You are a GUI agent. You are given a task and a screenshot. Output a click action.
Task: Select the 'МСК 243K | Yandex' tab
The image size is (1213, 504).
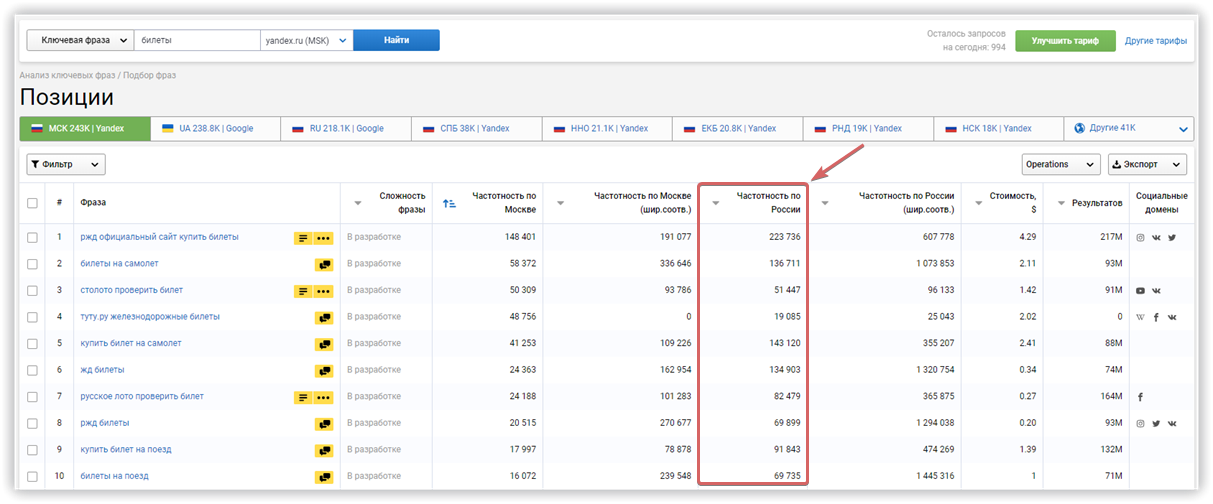click(85, 128)
